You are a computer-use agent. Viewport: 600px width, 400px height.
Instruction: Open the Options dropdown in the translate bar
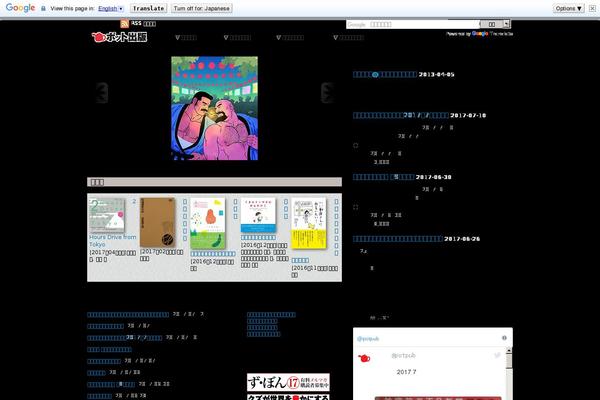[569, 8]
